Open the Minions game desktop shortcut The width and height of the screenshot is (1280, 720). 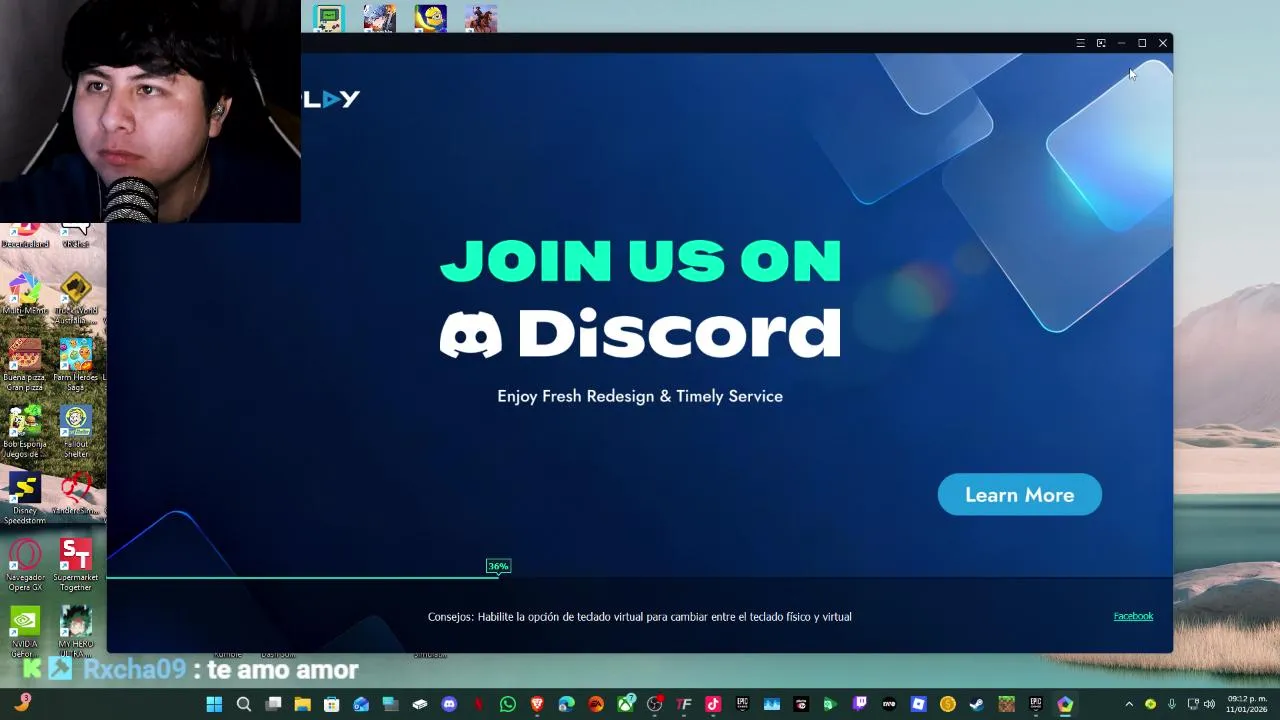(x=430, y=18)
